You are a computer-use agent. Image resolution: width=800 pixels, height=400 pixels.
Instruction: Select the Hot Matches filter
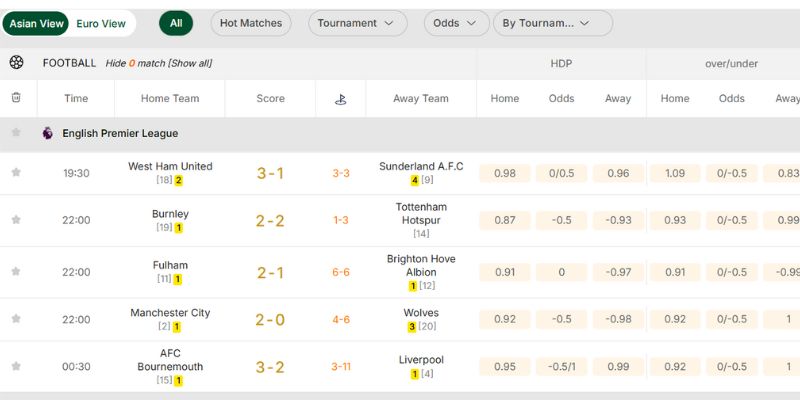[250, 23]
